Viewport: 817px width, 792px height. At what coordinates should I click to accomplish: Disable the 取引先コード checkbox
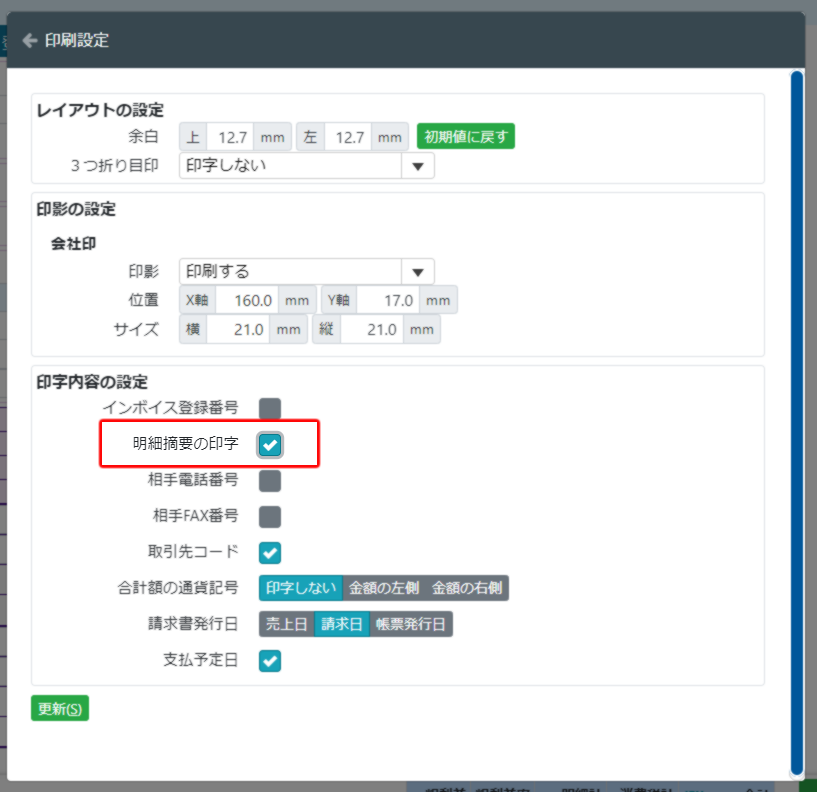(x=268, y=552)
